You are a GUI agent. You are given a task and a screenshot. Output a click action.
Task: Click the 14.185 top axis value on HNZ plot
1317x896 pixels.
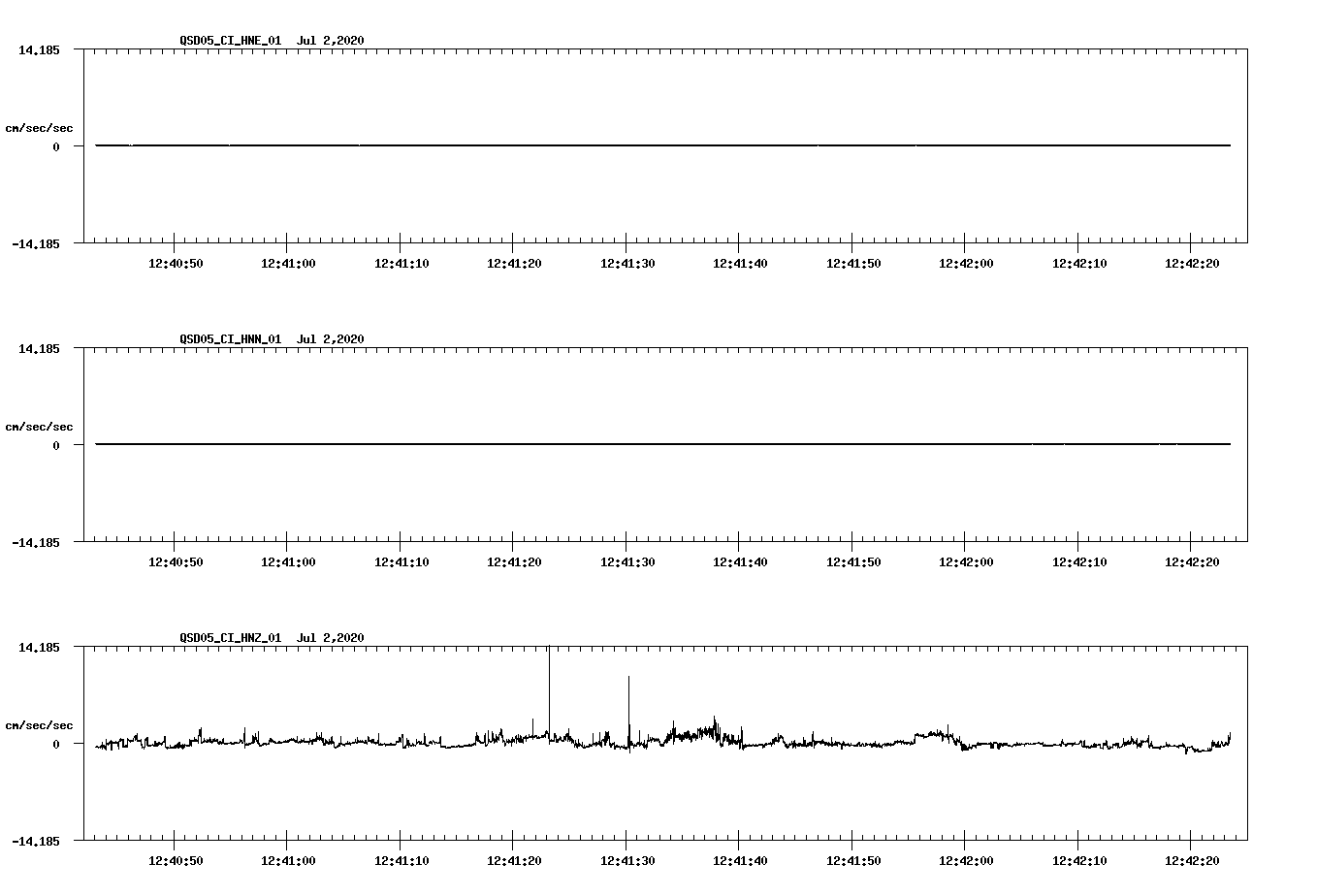tap(39, 648)
